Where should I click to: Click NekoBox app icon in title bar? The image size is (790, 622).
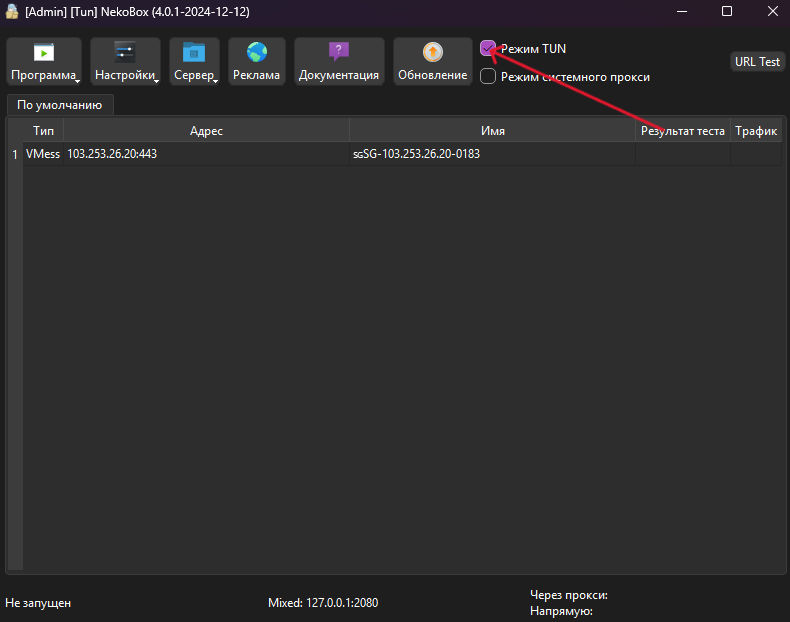click(x=12, y=11)
